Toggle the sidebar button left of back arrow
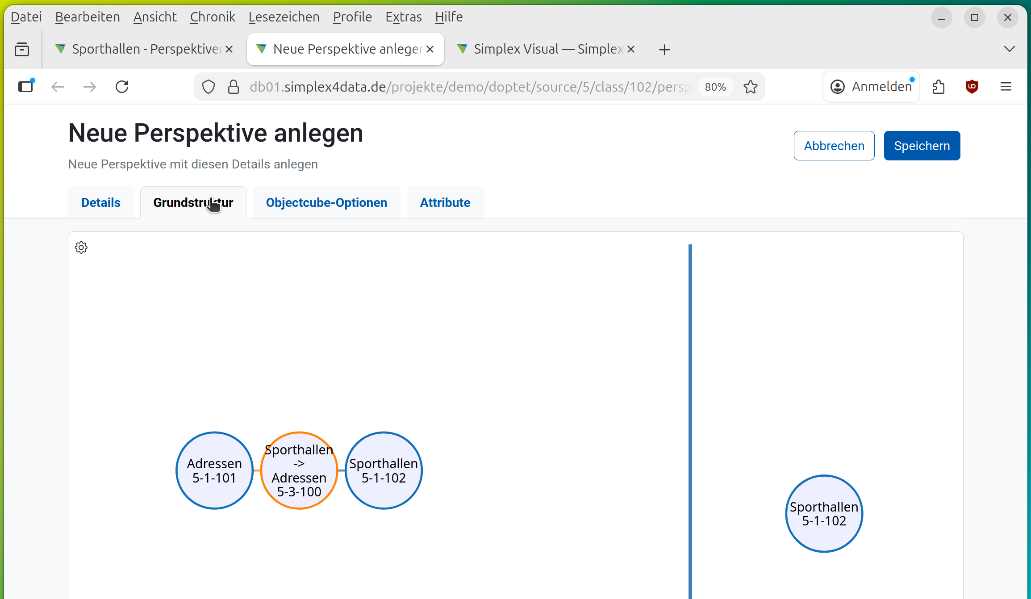Screen dimensions: 1031x599 coord(26,87)
